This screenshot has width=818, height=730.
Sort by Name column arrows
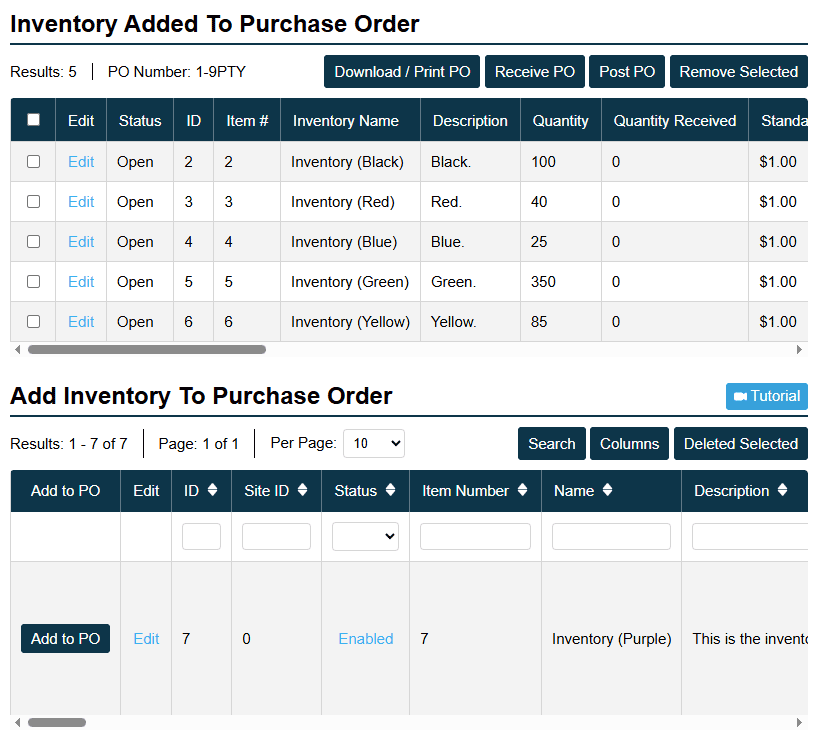pyautogui.click(x=607, y=490)
